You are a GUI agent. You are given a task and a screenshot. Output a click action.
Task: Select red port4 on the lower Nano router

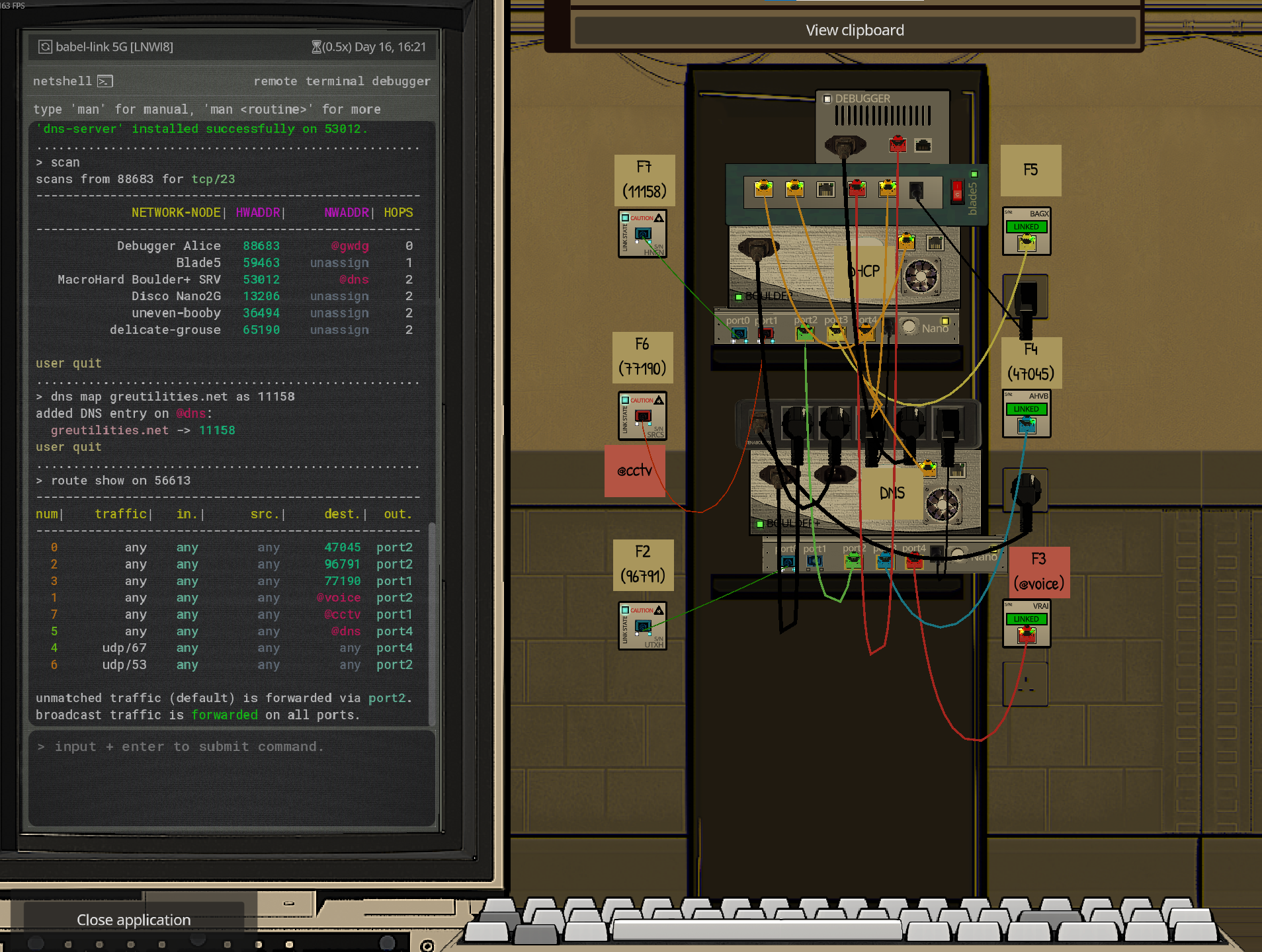point(914,561)
